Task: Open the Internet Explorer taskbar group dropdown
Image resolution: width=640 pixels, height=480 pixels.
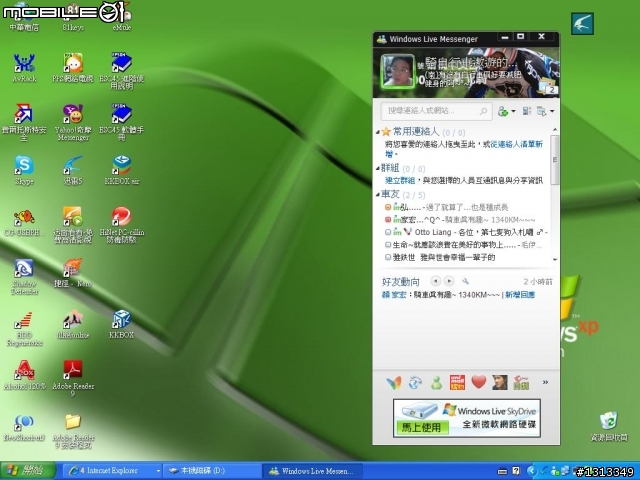Action: coord(158,471)
